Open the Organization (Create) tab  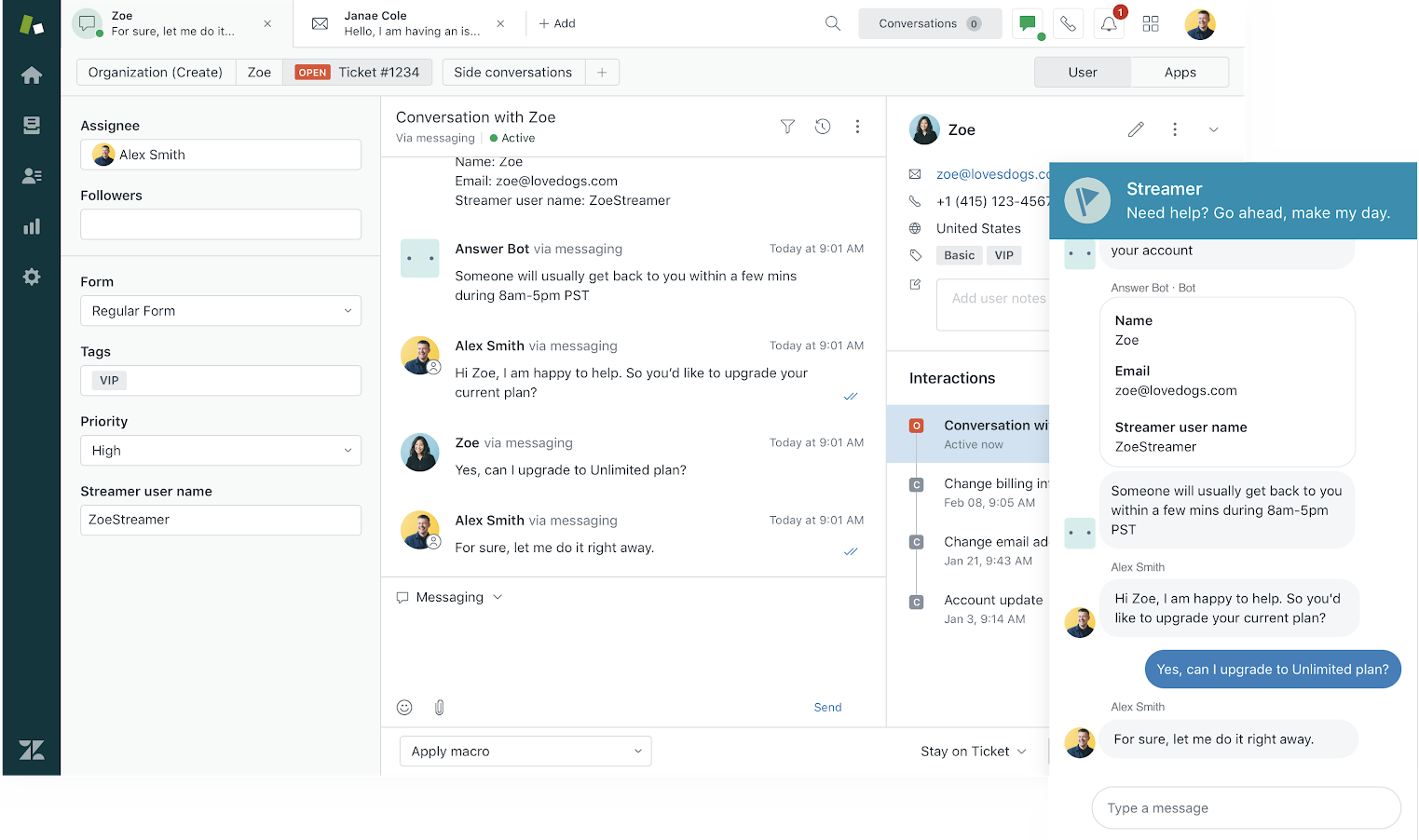(x=156, y=73)
